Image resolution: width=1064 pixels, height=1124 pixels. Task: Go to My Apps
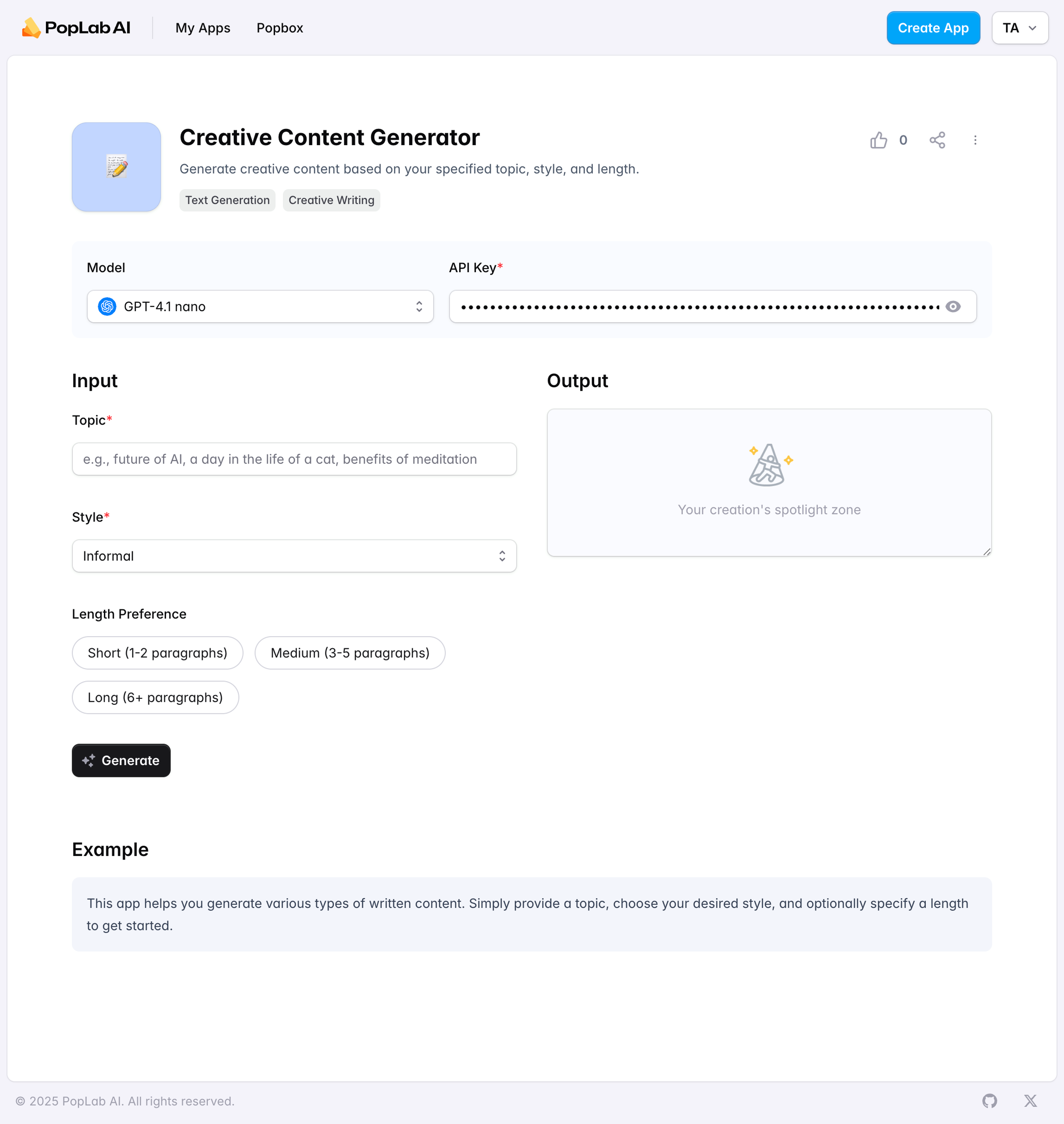pyautogui.click(x=203, y=28)
